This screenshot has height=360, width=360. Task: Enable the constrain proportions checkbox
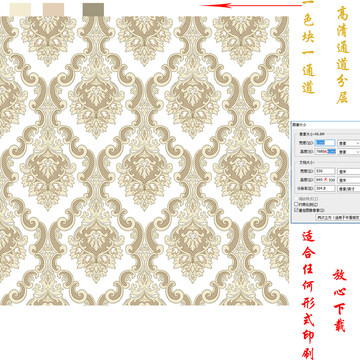click(296, 204)
